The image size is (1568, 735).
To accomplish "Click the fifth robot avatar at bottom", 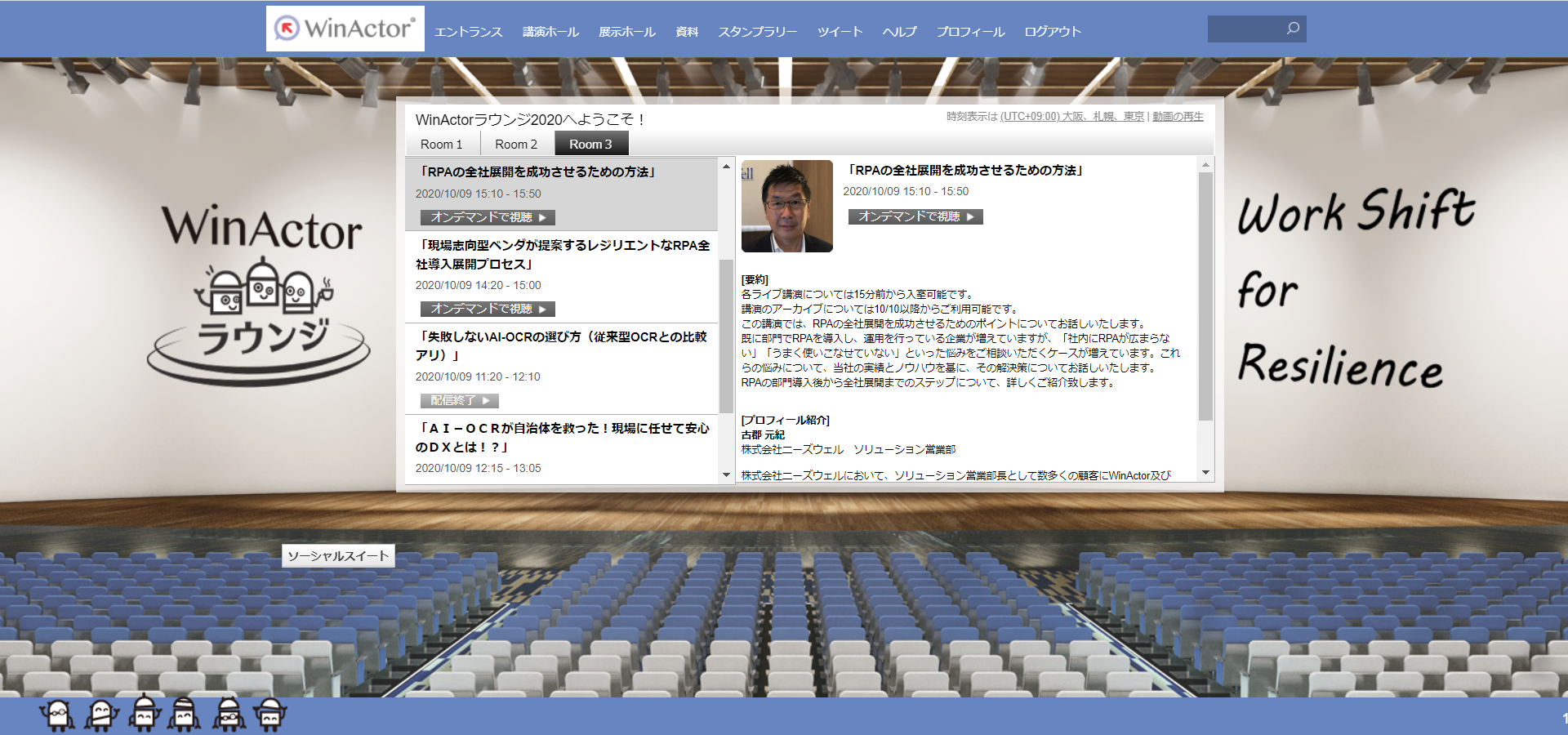I will pos(229,714).
